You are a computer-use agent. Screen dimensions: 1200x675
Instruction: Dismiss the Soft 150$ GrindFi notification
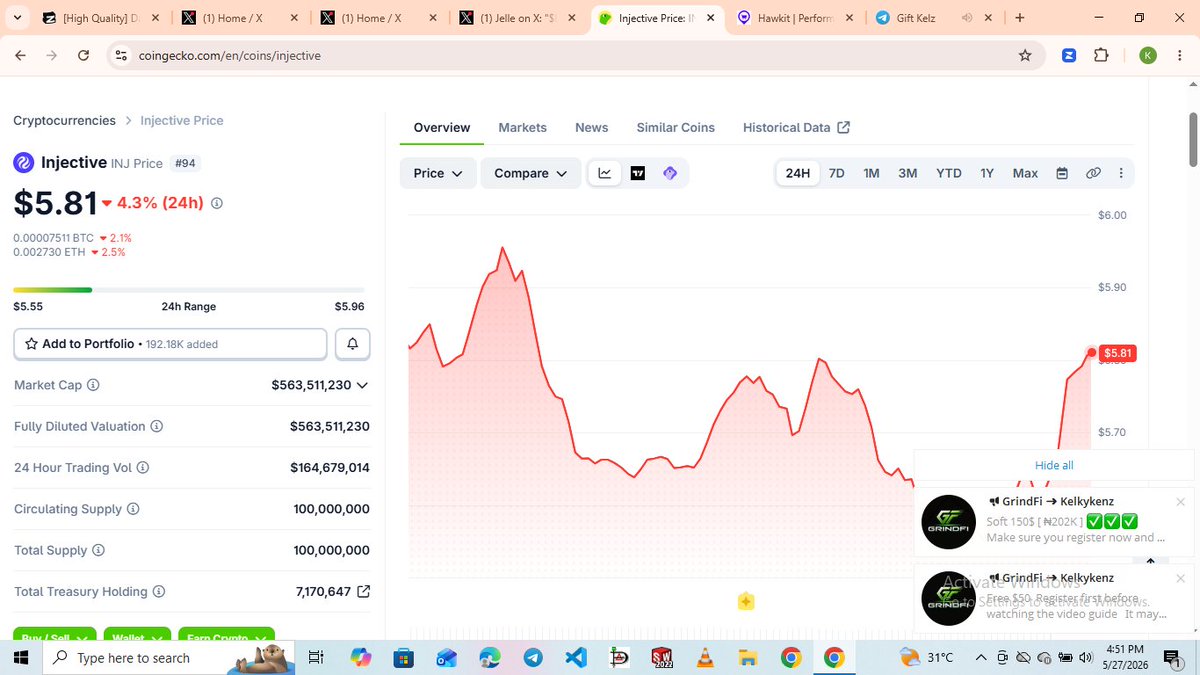pyautogui.click(x=1180, y=501)
